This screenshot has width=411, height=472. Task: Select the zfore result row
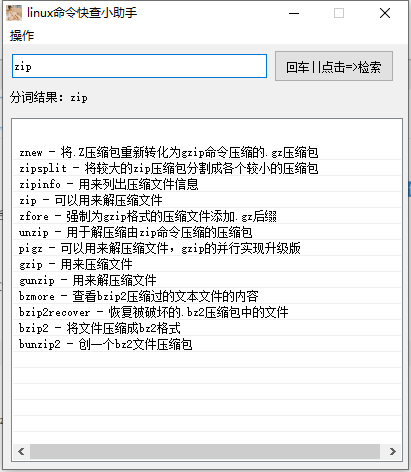point(207,216)
